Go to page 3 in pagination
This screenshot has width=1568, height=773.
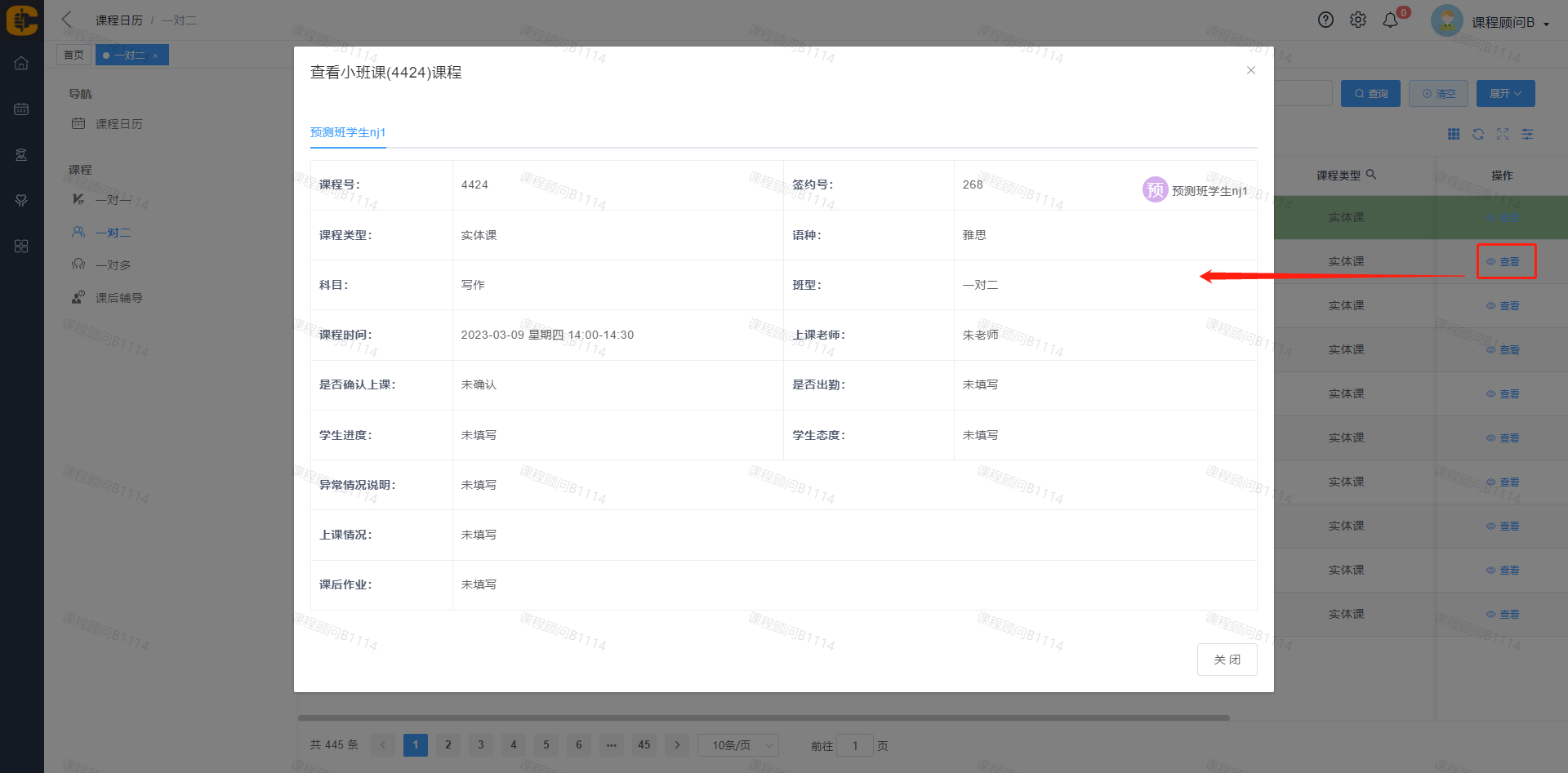click(481, 745)
